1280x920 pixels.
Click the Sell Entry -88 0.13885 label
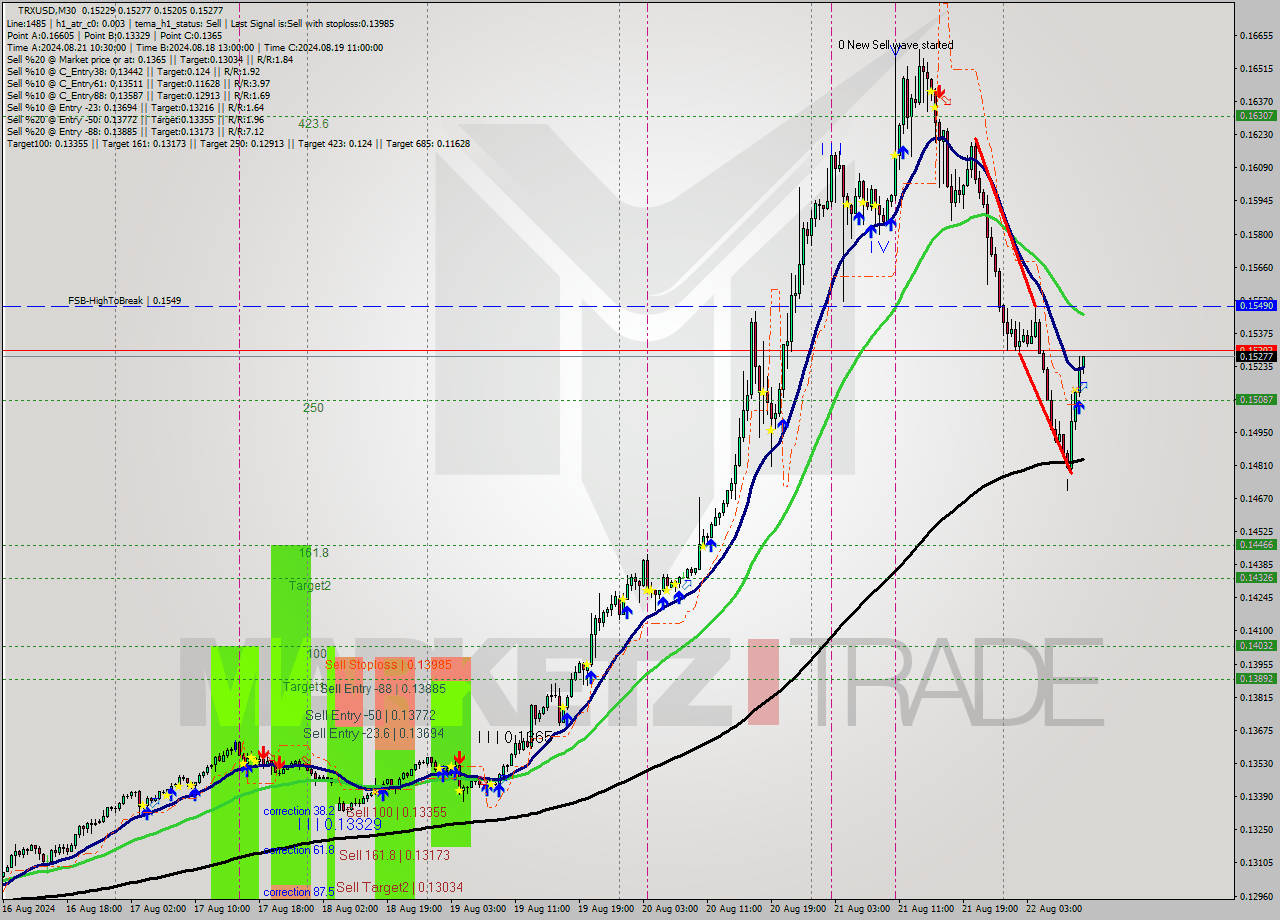(x=382, y=689)
